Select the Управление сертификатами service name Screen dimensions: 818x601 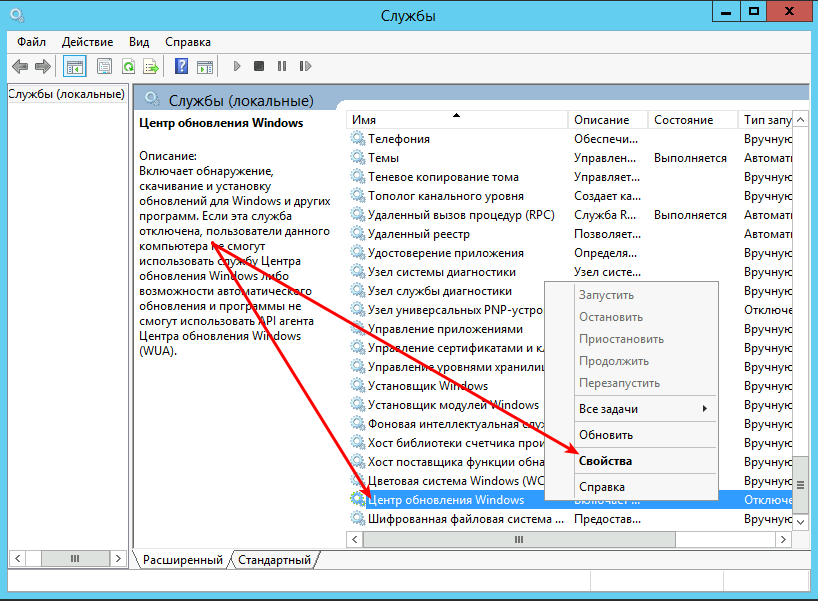(455, 348)
